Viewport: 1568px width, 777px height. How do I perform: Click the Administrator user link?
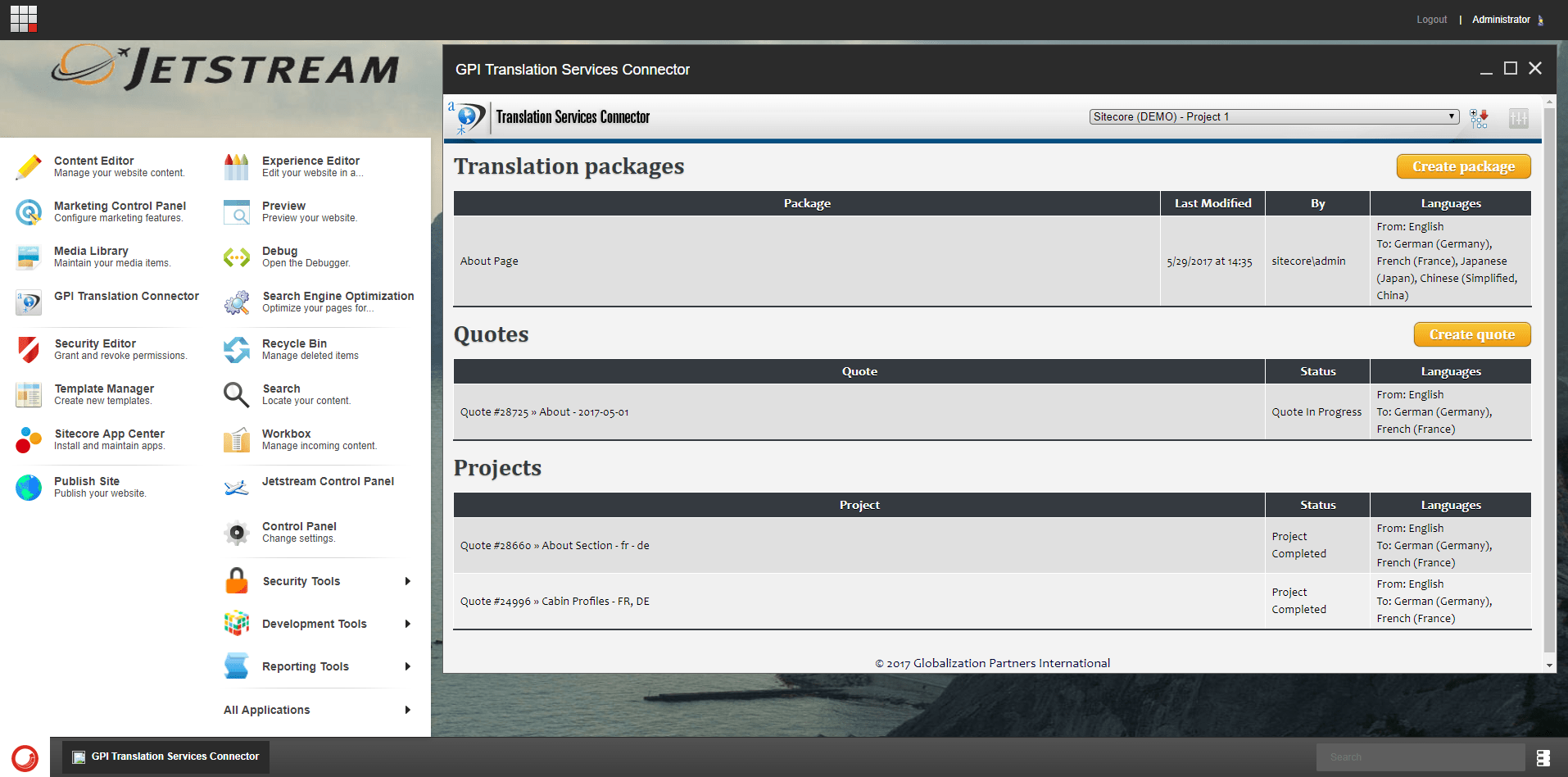(1501, 20)
